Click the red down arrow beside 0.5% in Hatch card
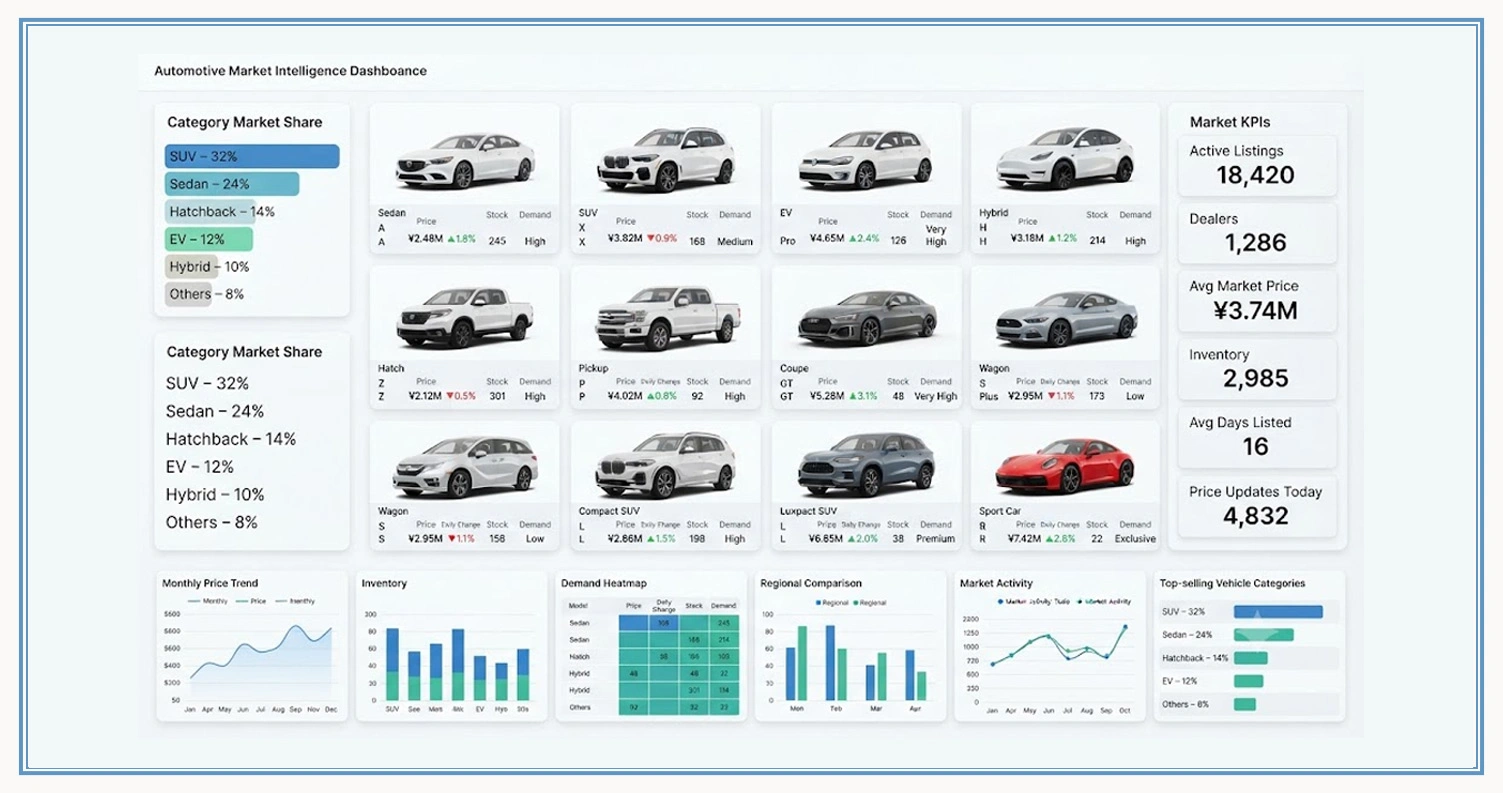Viewport: 1503px width, 793px height. (x=450, y=396)
